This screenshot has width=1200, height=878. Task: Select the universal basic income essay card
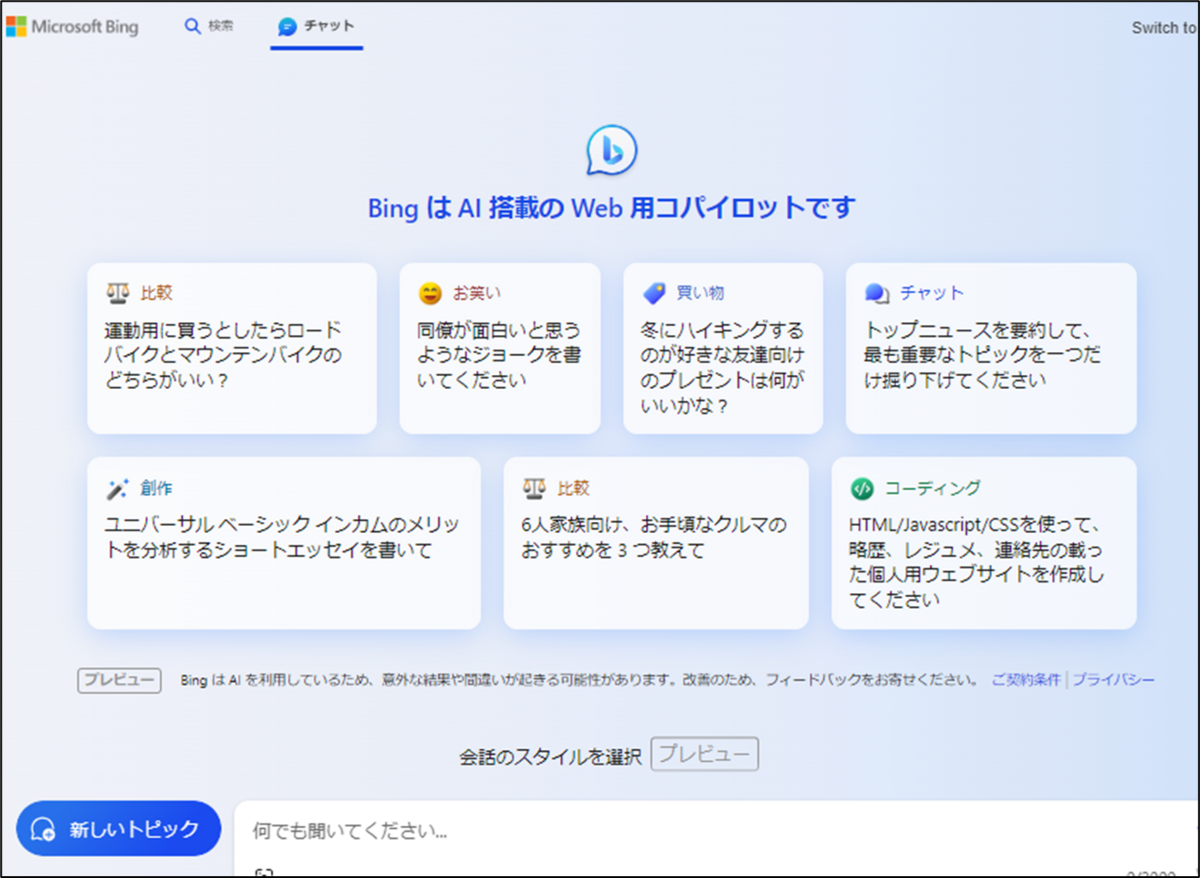point(284,543)
